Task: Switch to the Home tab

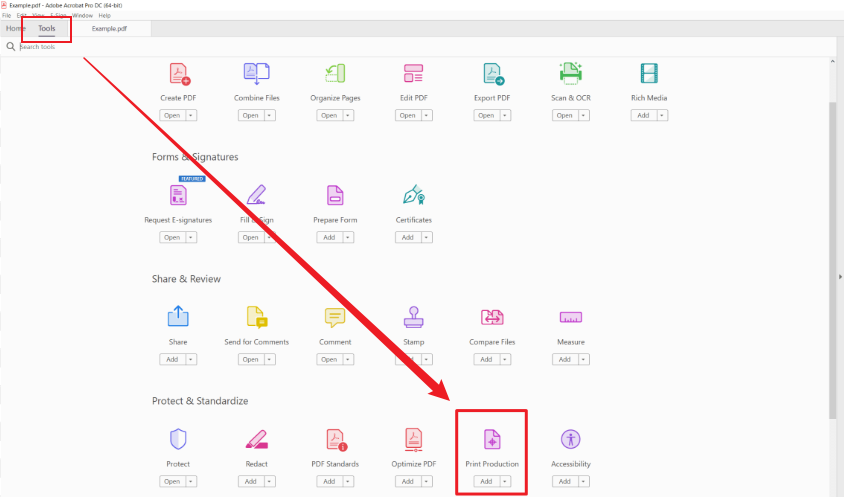Action: (x=16, y=28)
